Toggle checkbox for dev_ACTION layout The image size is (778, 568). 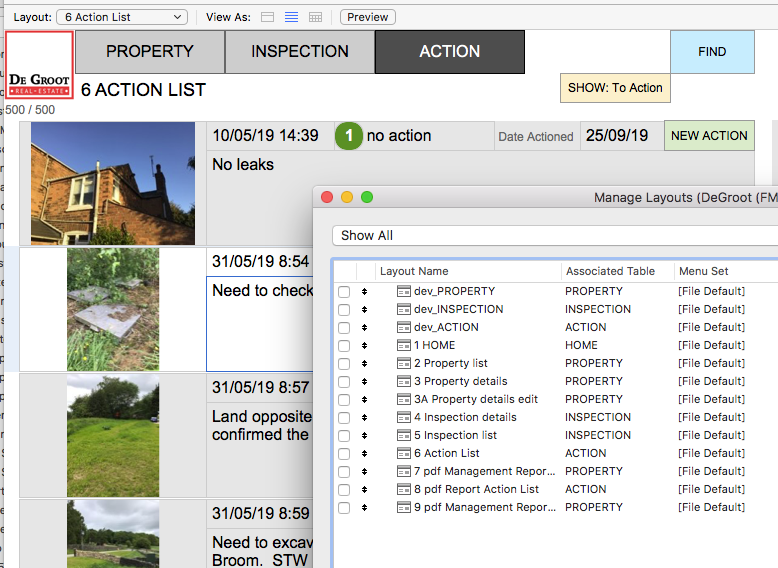344,328
